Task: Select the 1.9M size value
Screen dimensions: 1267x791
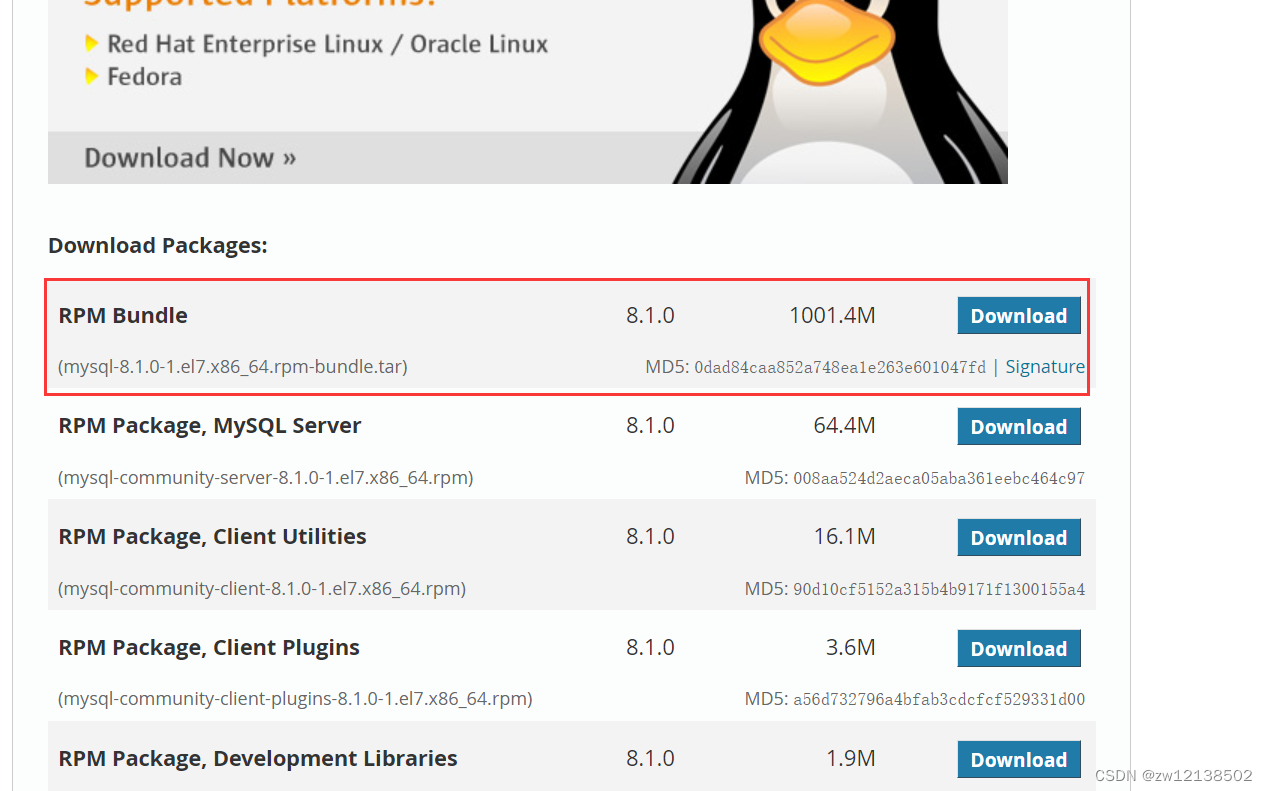Action: click(851, 759)
